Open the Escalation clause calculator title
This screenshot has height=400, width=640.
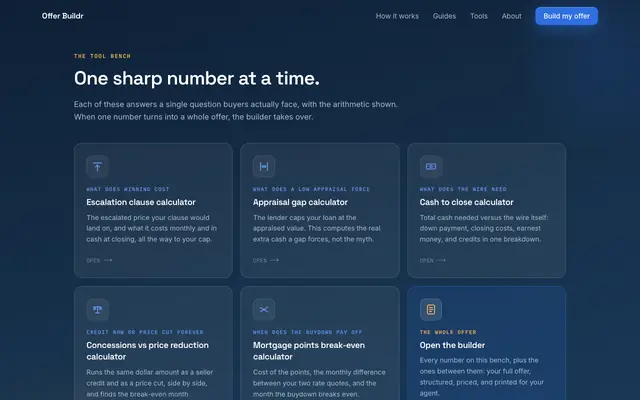click(x=141, y=202)
